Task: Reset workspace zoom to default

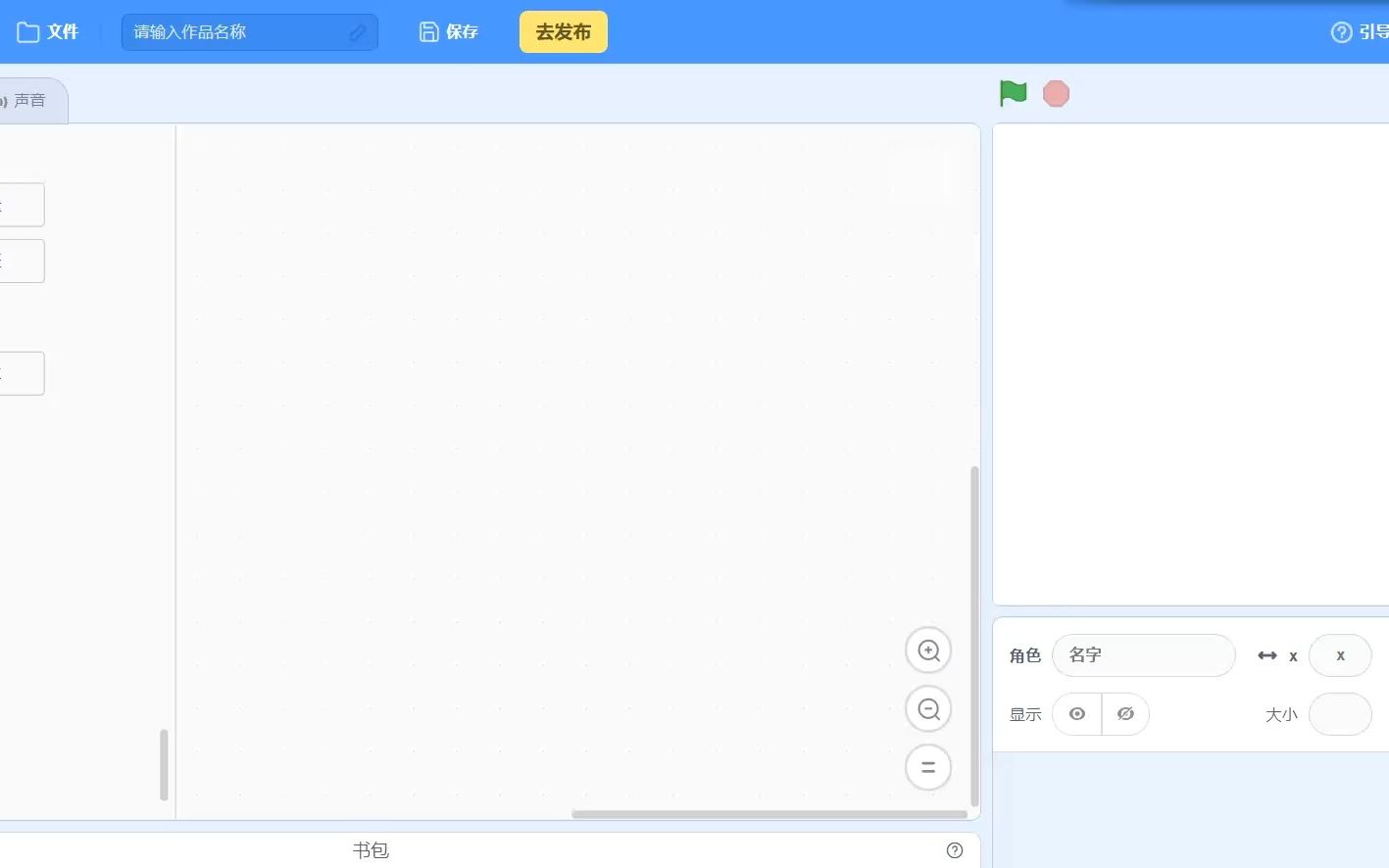Action: click(928, 767)
